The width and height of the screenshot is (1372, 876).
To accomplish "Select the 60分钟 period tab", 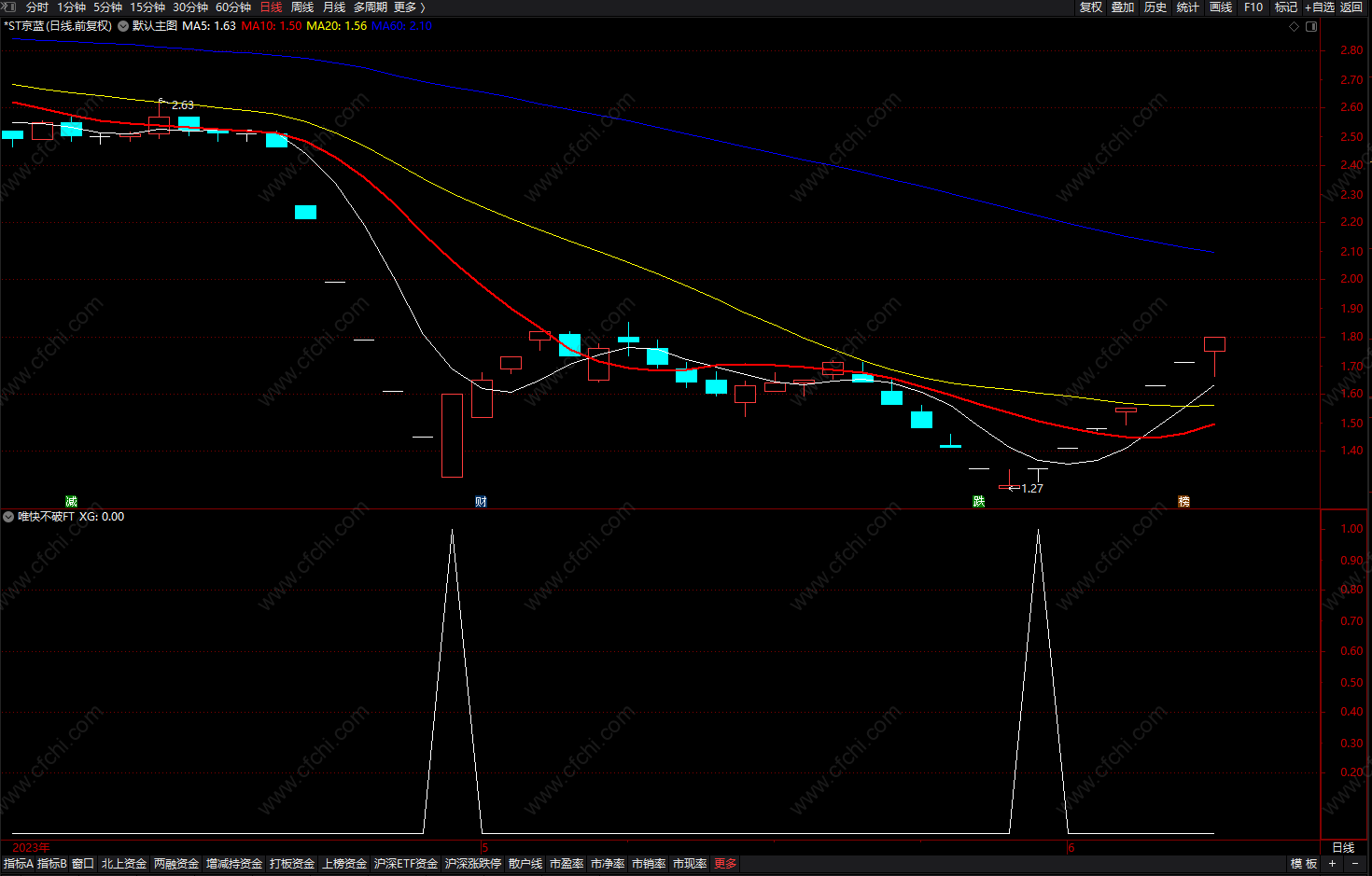I will tap(233, 7).
